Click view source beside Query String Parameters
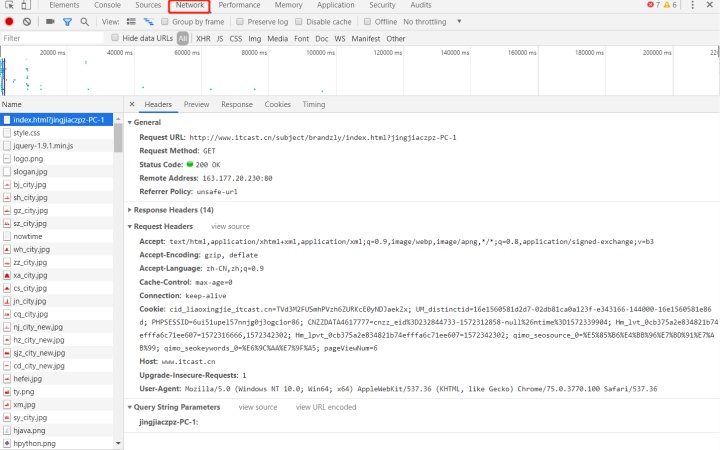The width and height of the screenshot is (720, 450). coord(258,407)
